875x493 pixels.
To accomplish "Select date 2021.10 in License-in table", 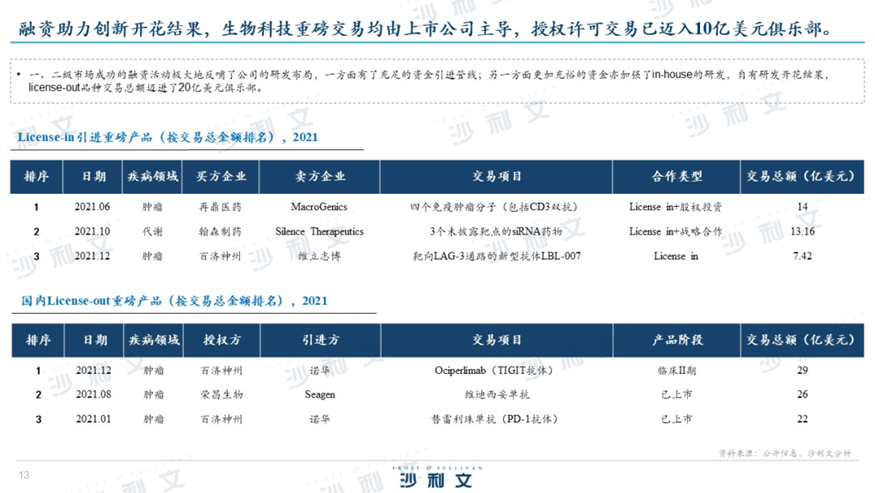I will click(92, 231).
